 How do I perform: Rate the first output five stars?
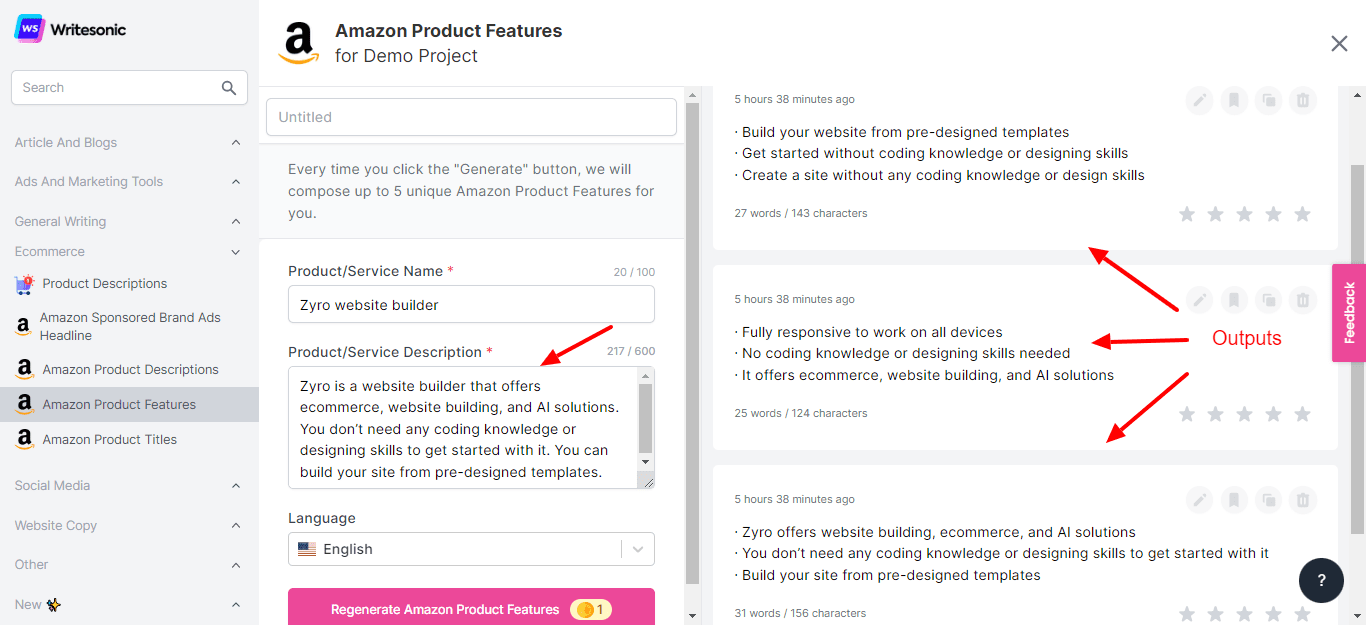pyautogui.click(x=1302, y=214)
